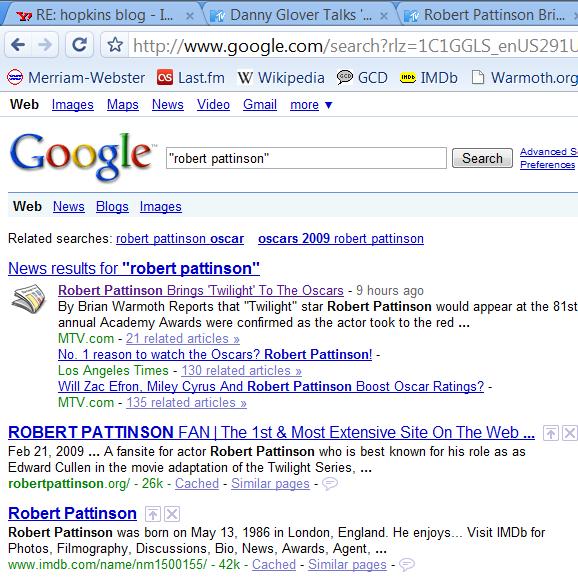Open the Merriam-Webster bookmark

click(x=76, y=78)
